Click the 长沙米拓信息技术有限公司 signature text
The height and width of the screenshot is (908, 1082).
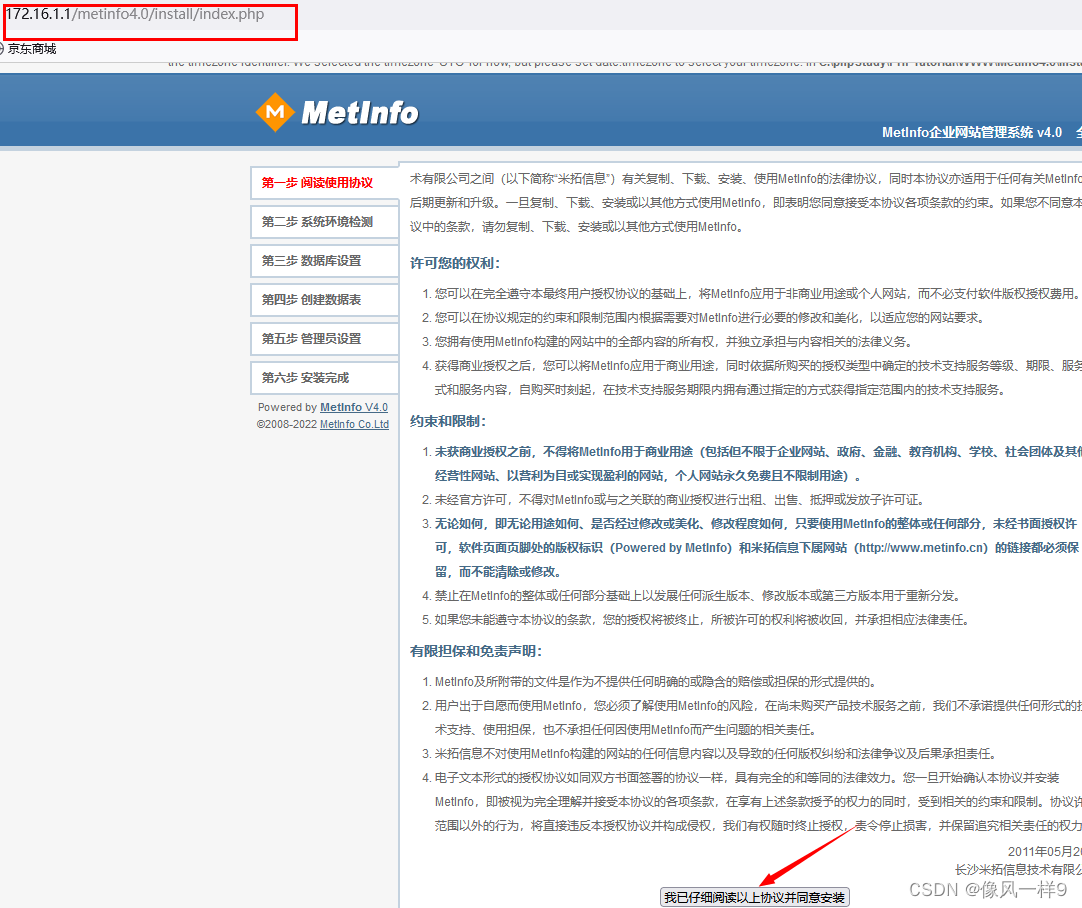(x=1018, y=869)
